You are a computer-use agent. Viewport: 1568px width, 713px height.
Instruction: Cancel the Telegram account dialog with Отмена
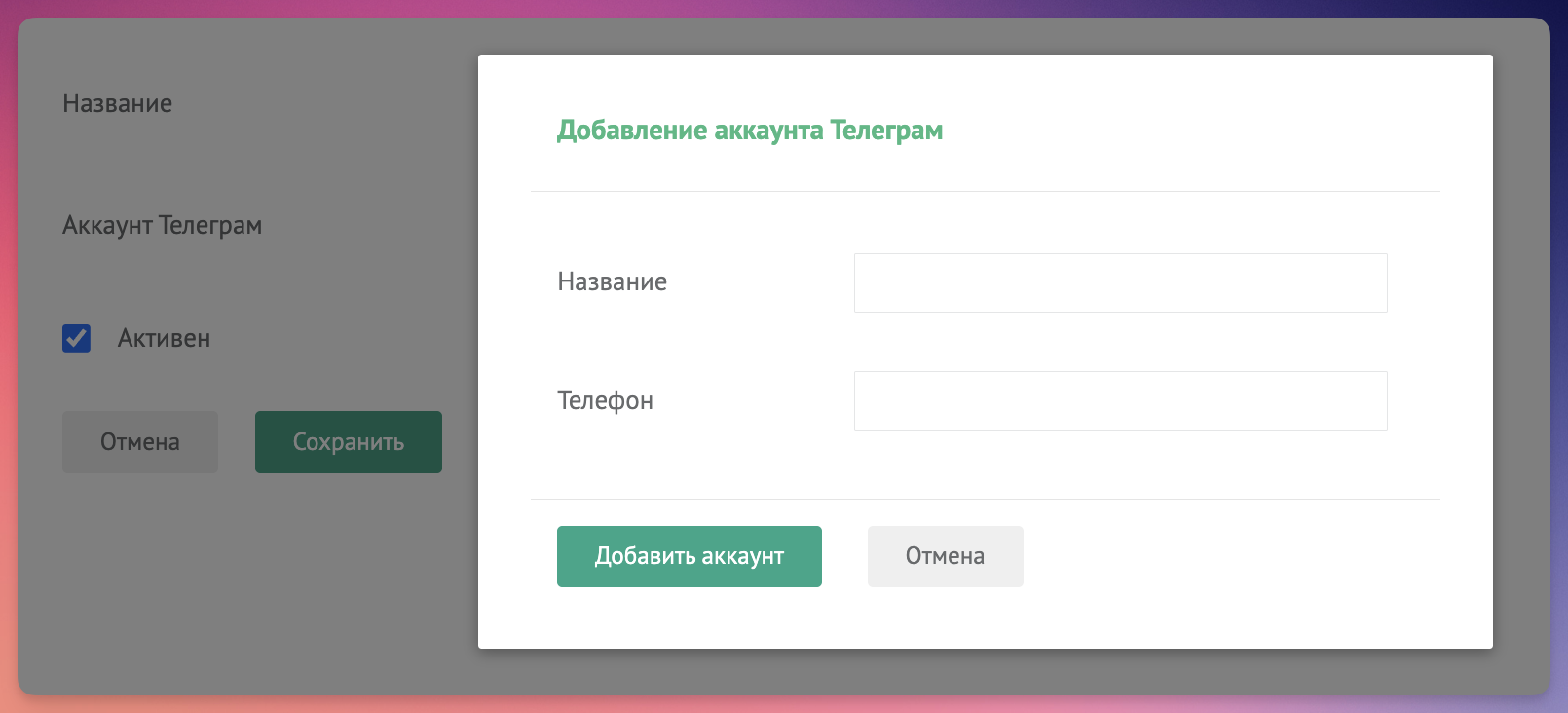(x=945, y=556)
